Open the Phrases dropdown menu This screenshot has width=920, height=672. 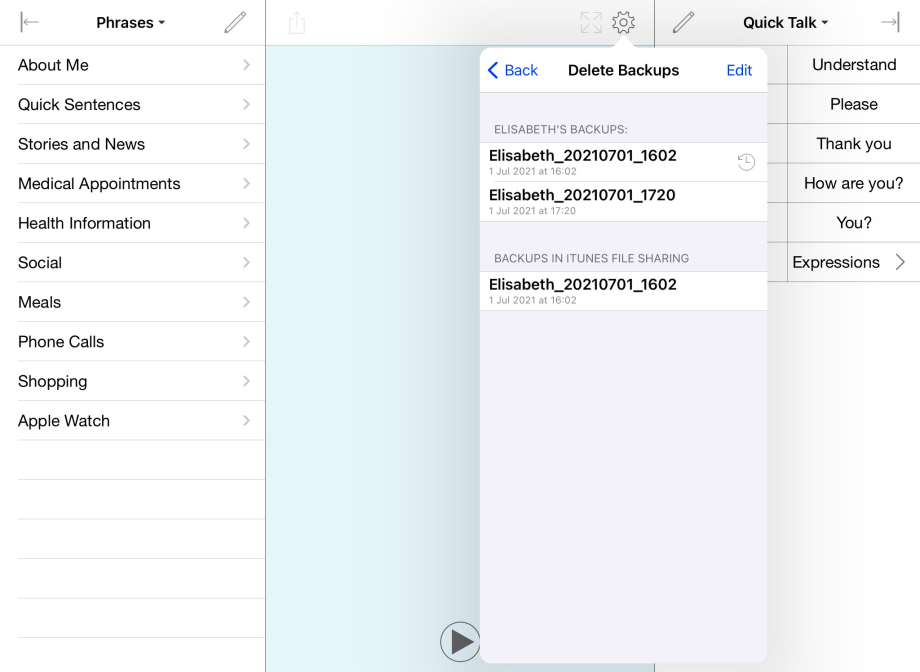click(131, 23)
